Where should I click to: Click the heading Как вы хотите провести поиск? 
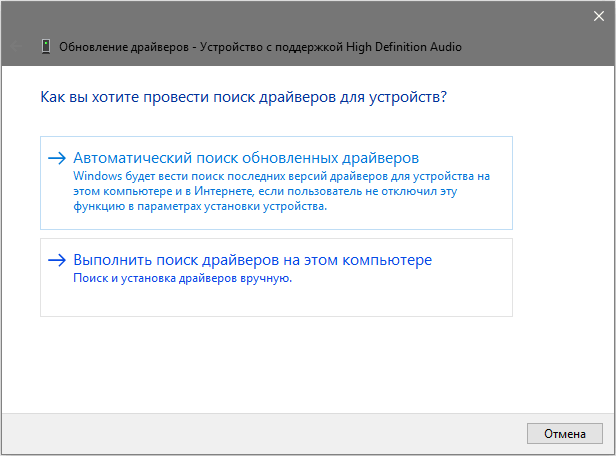pos(243,98)
